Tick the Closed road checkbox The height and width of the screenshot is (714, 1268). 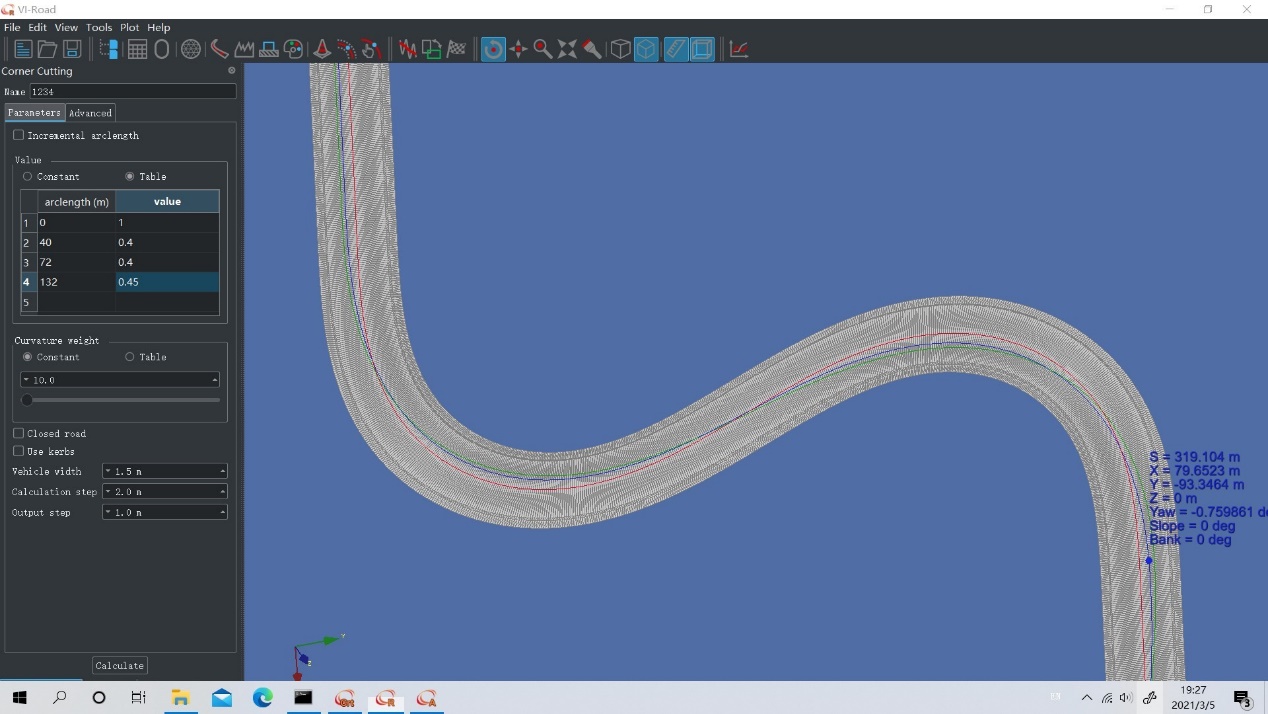pos(18,433)
